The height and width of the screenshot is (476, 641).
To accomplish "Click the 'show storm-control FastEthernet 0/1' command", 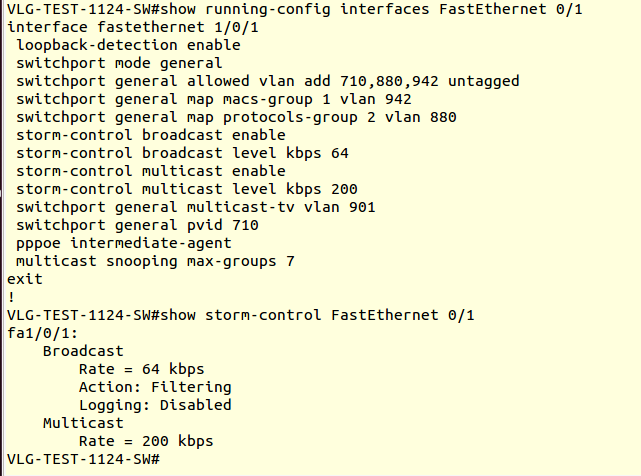I will pos(241,315).
